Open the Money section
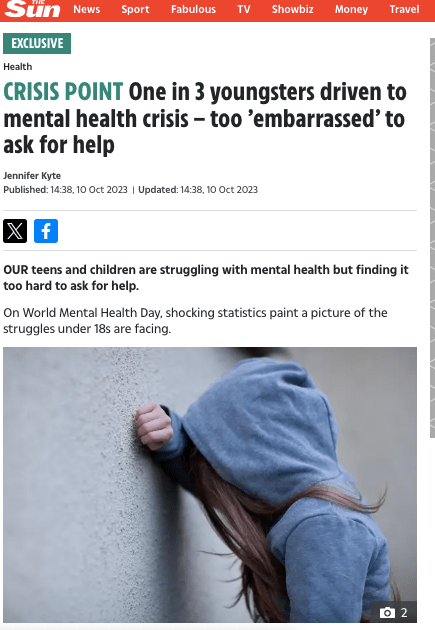The height and width of the screenshot is (630, 435). coord(351,9)
